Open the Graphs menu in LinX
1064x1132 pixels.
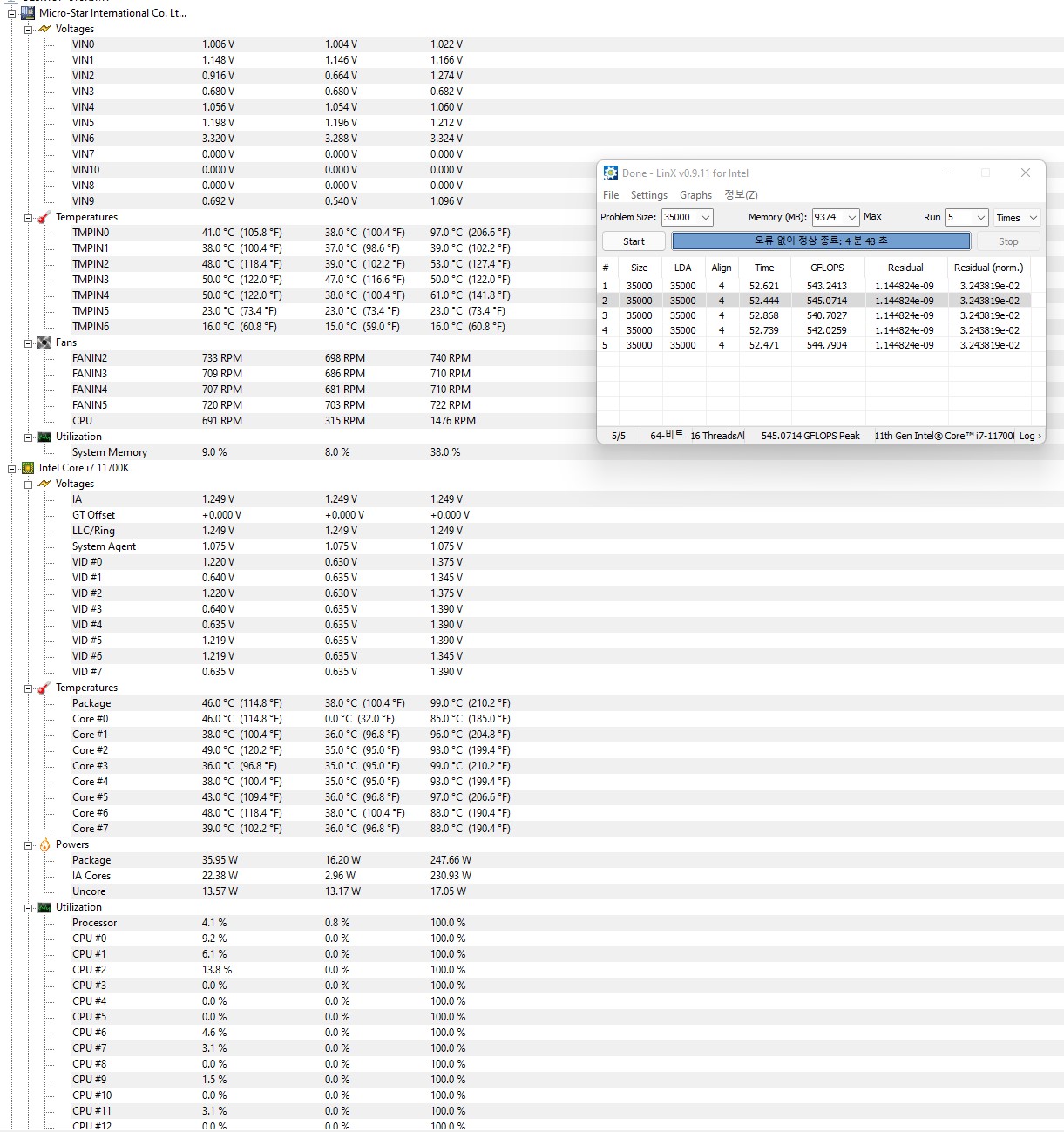695,195
